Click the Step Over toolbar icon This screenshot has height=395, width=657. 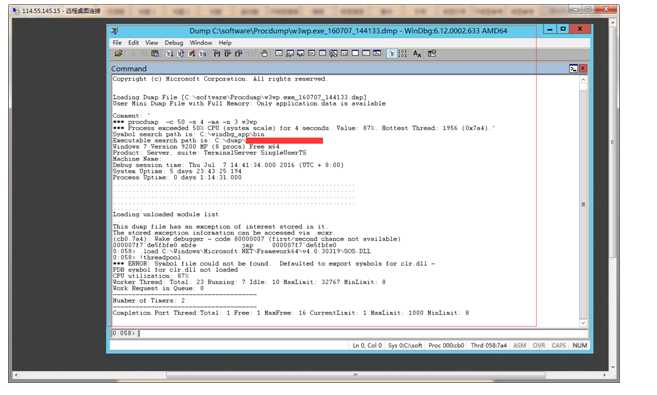tap(228, 53)
